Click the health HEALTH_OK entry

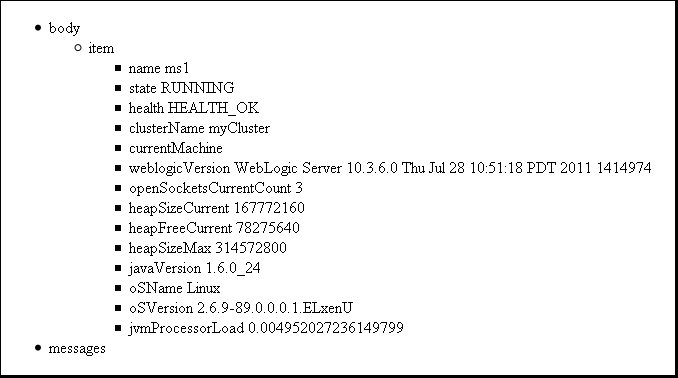pos(194,108)
